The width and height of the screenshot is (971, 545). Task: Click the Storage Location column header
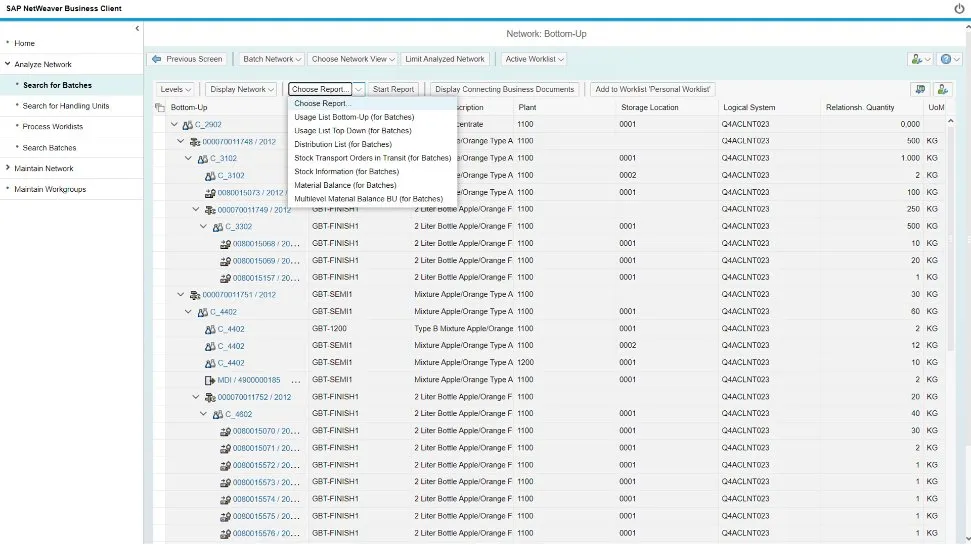(x=650, y=107)
